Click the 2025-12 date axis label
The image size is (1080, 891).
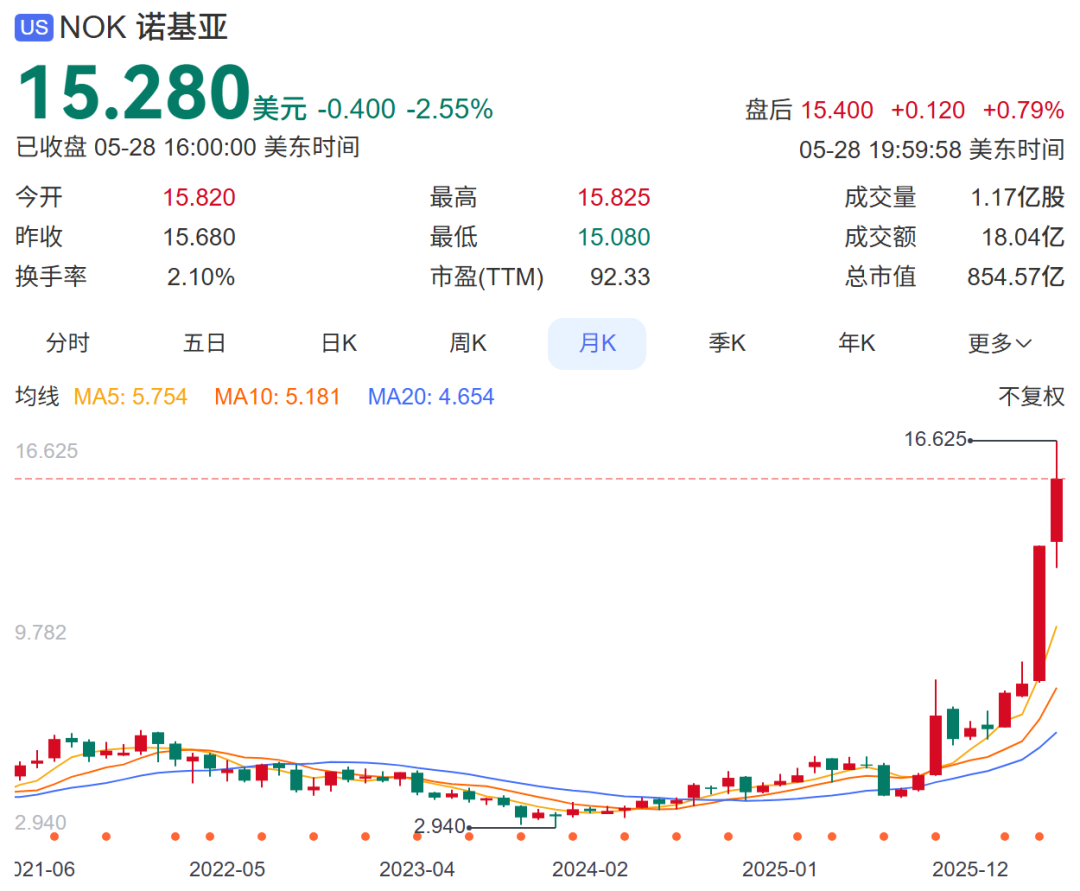pyautogui.click(x=970, y=869)
